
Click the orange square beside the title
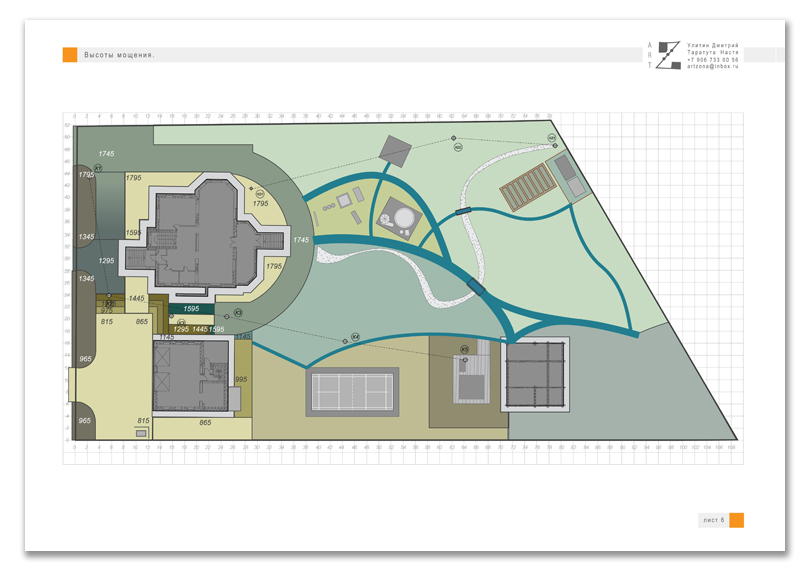70,55
